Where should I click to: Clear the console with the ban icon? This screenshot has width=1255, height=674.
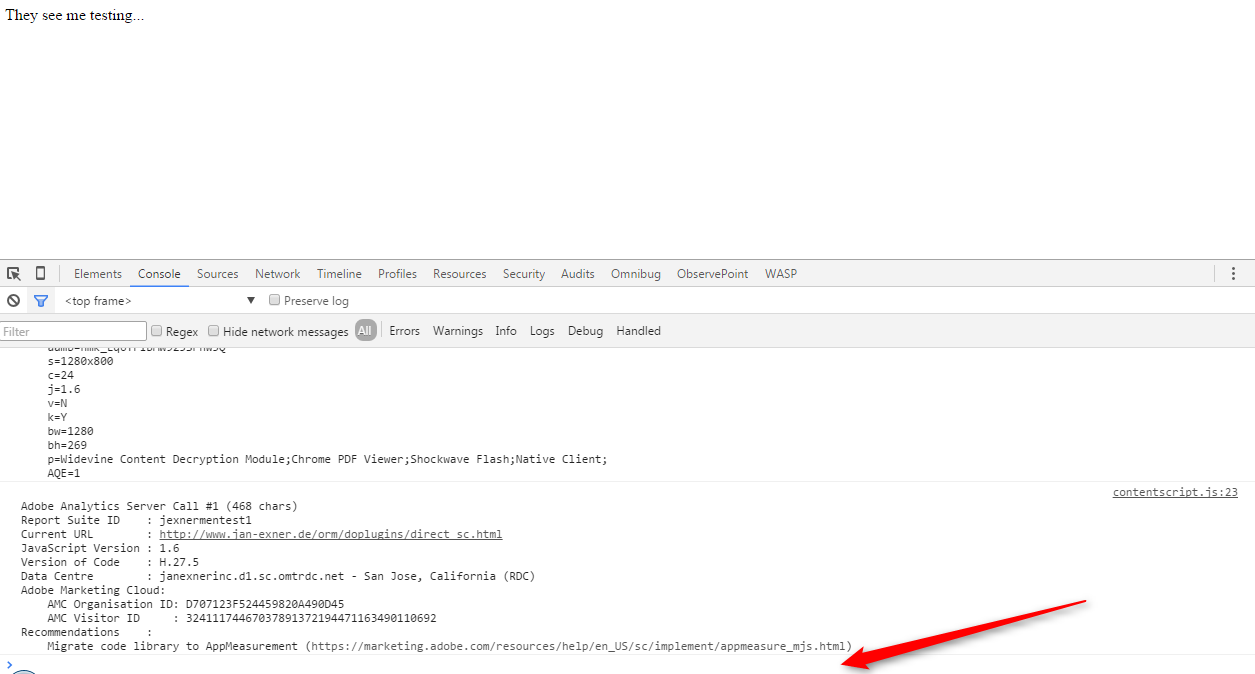click(14, 301)
